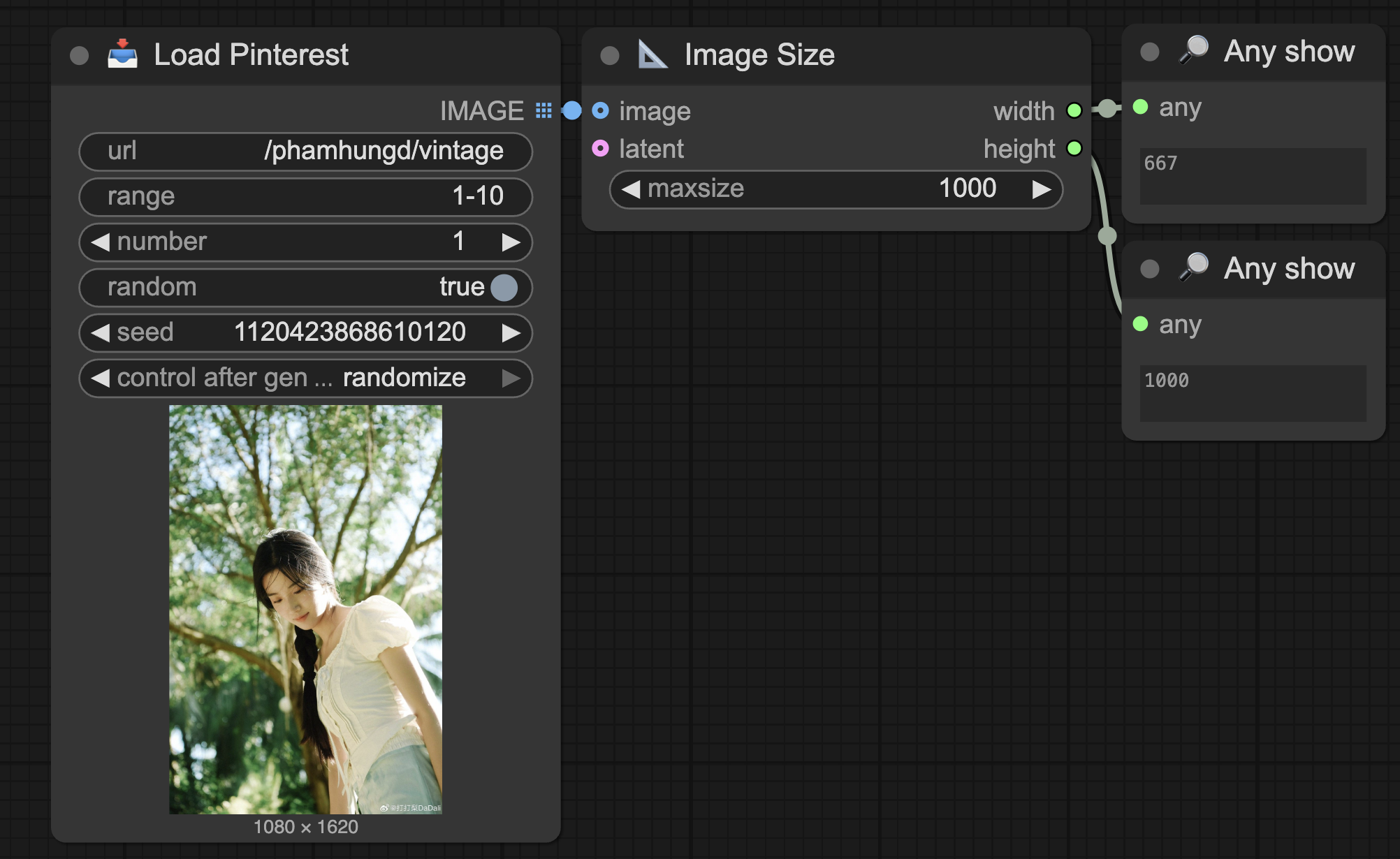Click the preview image of the woman

(305, 610)
